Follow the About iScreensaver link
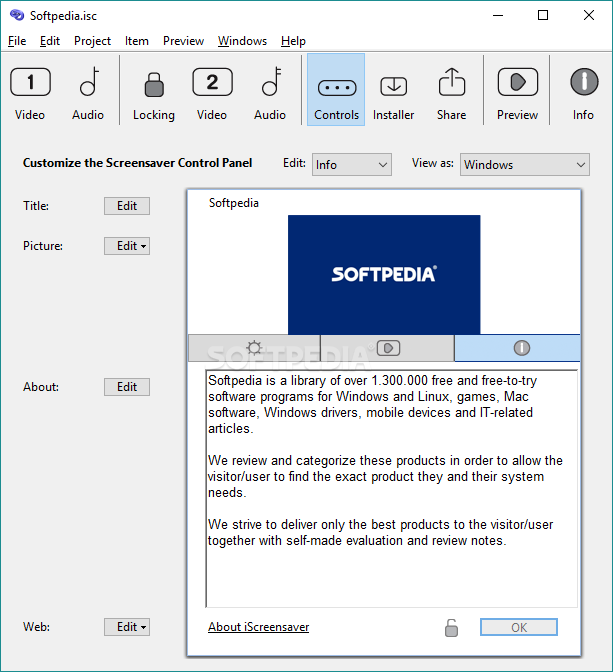 click(258, 627)
